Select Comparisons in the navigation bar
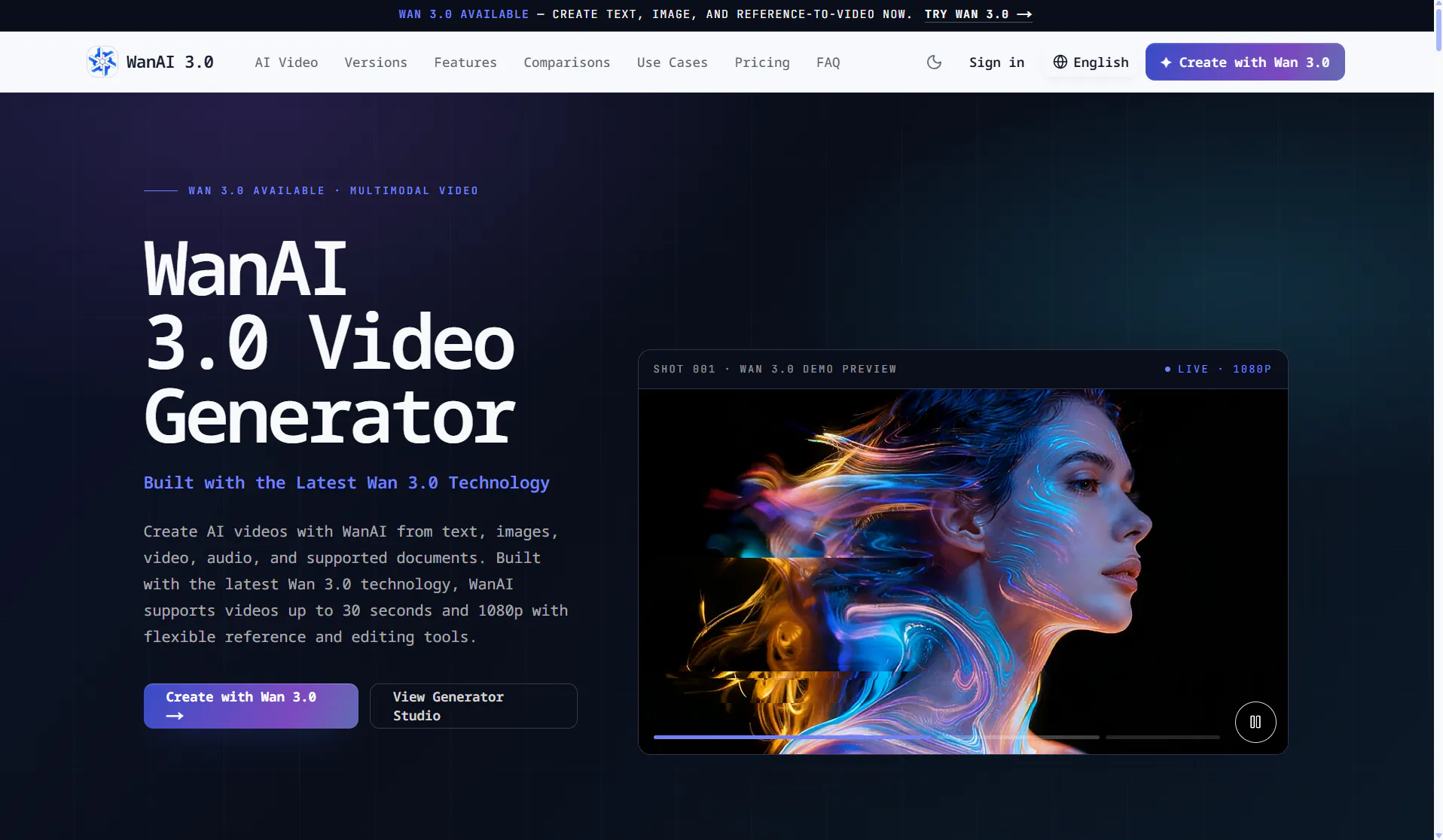The height and width of the screenshot is (840, 1443). click(567, 62)
